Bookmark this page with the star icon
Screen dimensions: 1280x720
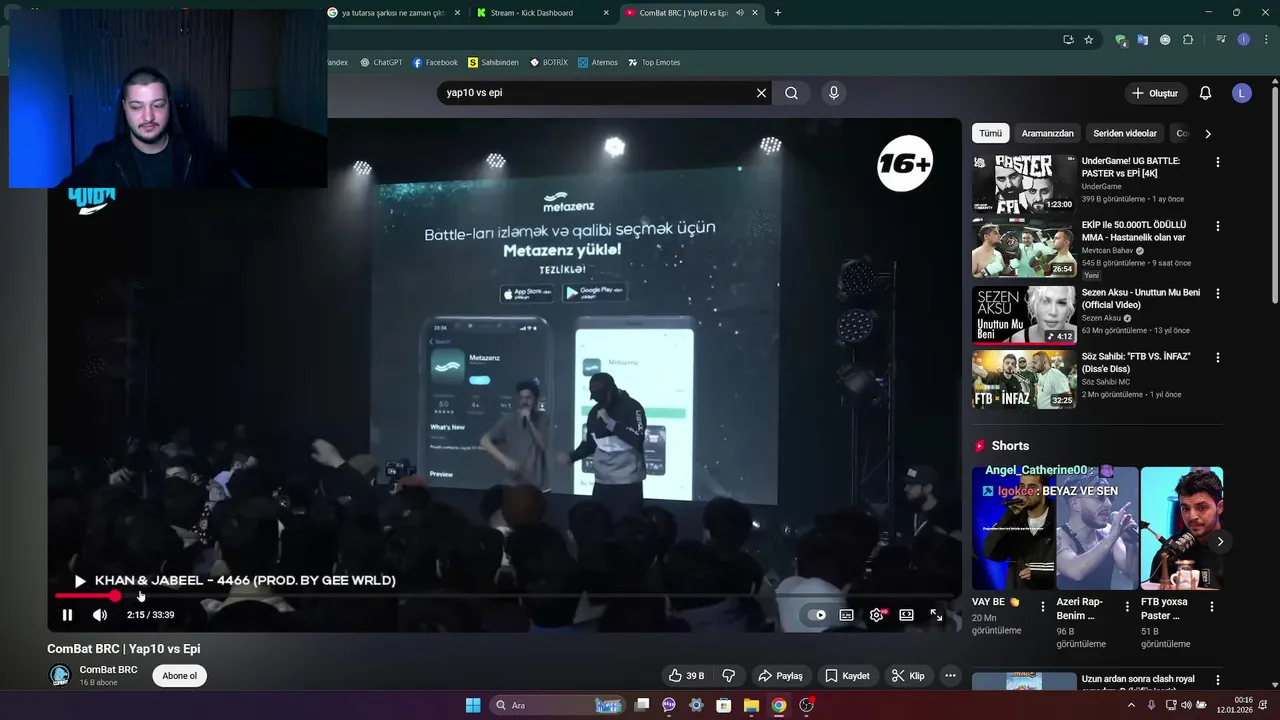pos(1089,40)
